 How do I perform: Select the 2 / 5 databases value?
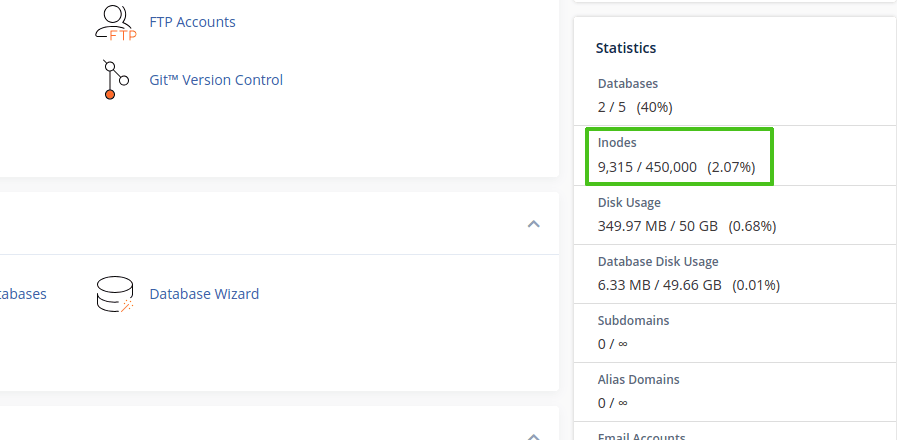[x=612, y=107]
